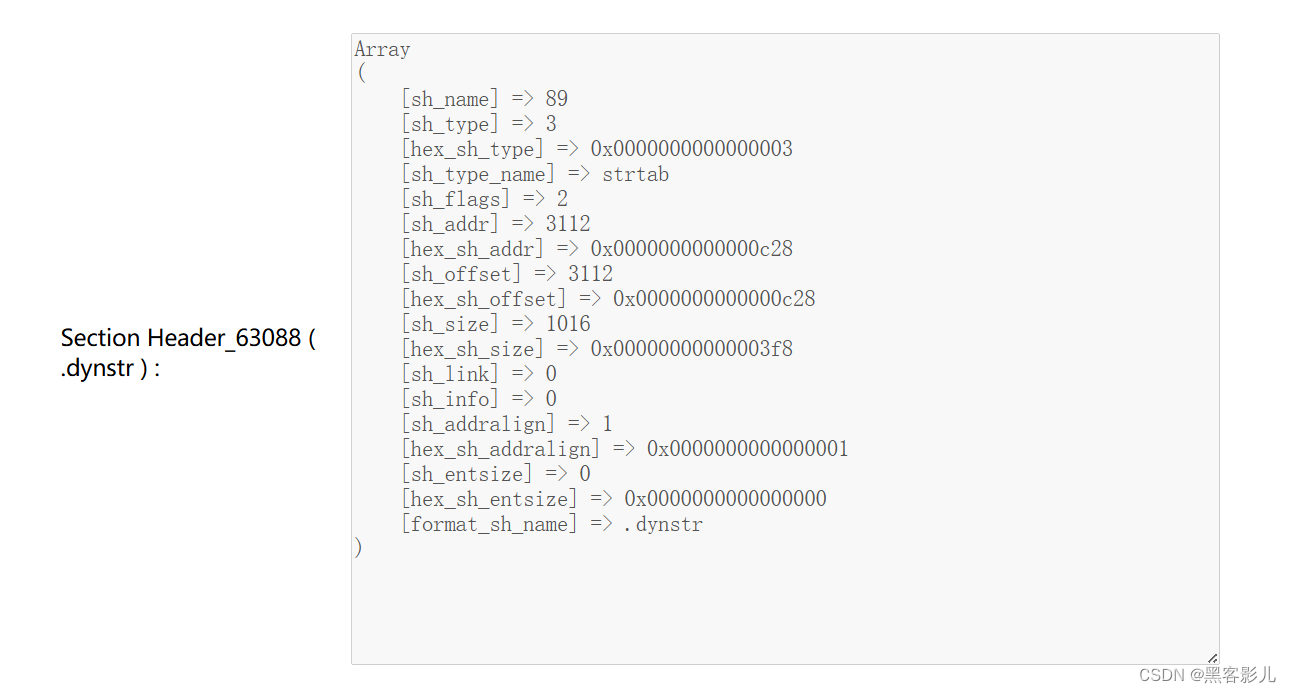
Task: Click the [hex_sh_addr] line
Action: [x=596, y=249]
